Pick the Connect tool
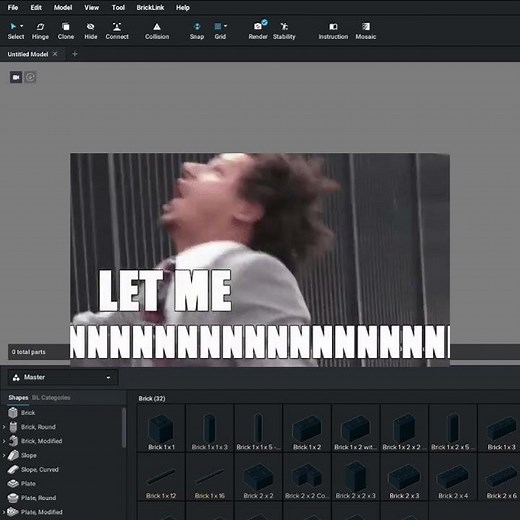This screenshot has height=520, width=520. coord(117,31)
